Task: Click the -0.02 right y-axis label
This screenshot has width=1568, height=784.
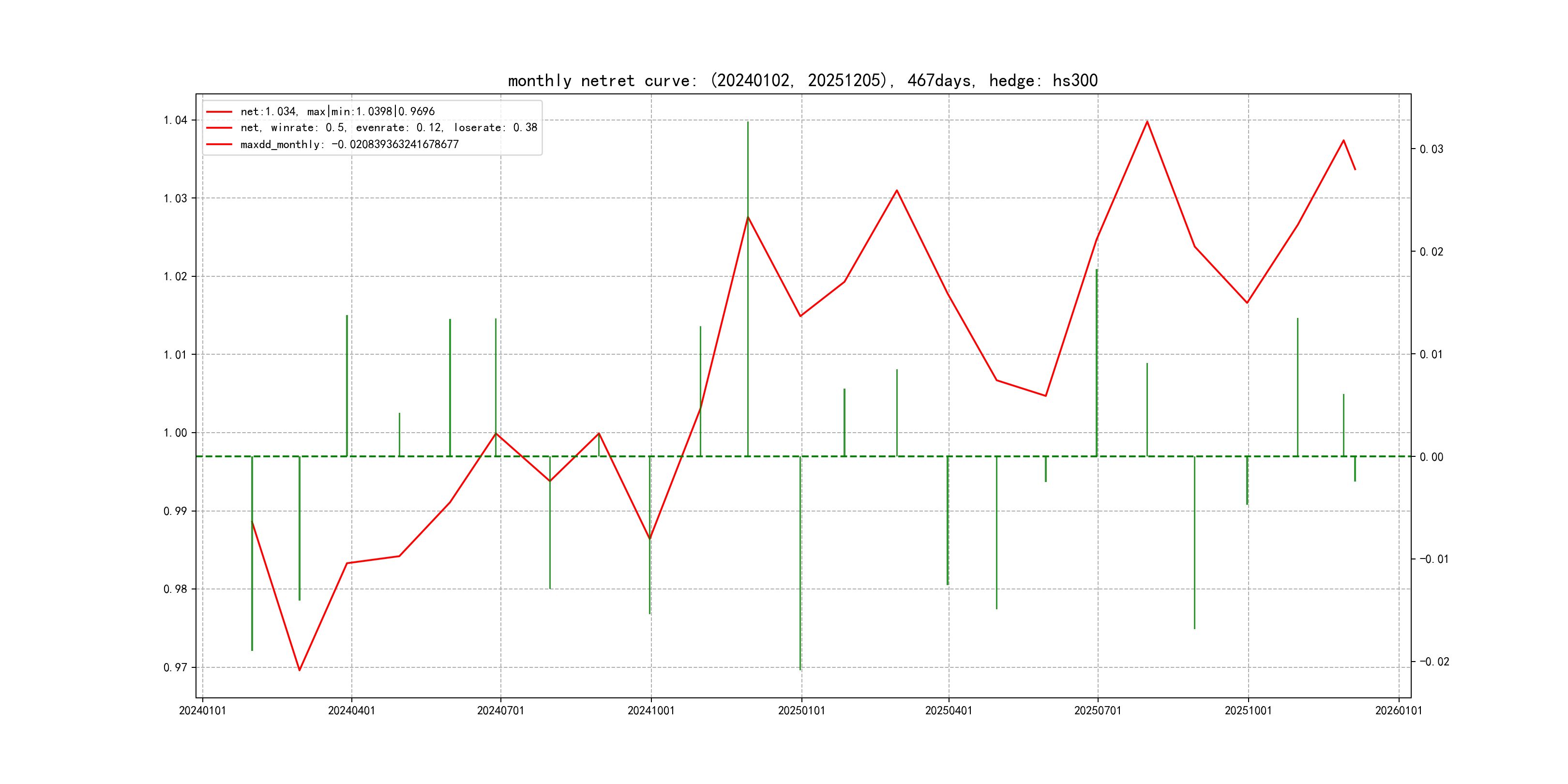Action: (x=1434, y=662)
